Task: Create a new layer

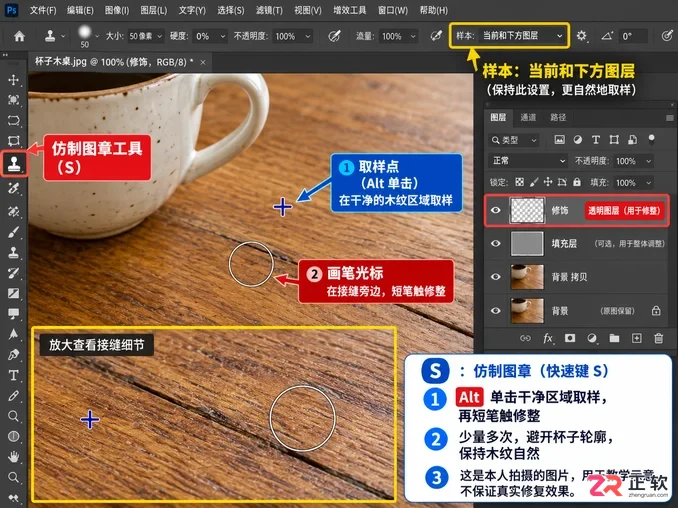Action: click(x=636, y=338)
